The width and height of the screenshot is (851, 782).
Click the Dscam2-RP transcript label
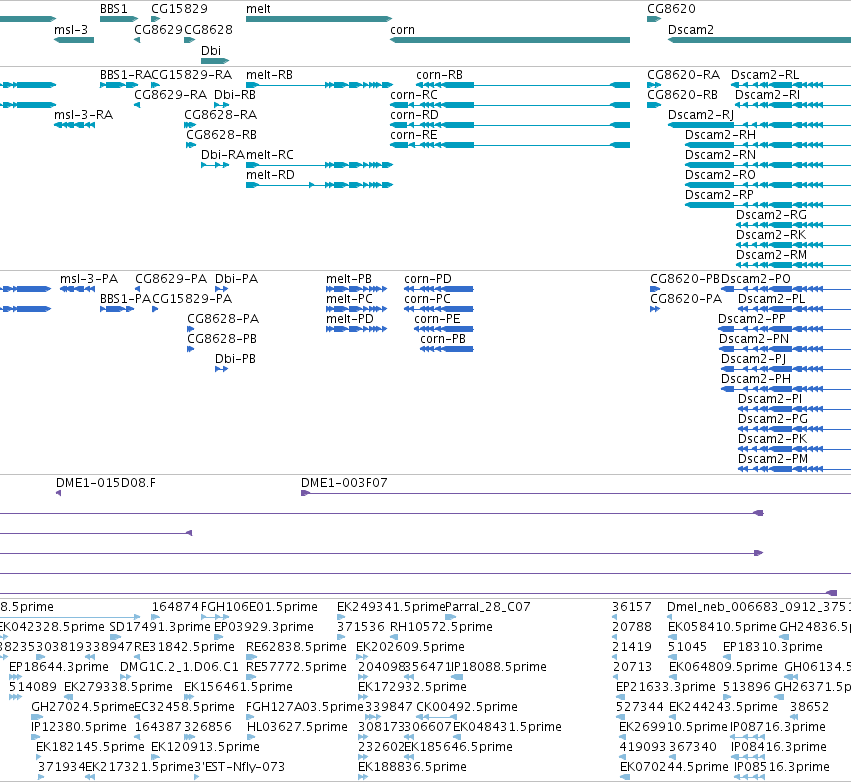pos(719,195)
